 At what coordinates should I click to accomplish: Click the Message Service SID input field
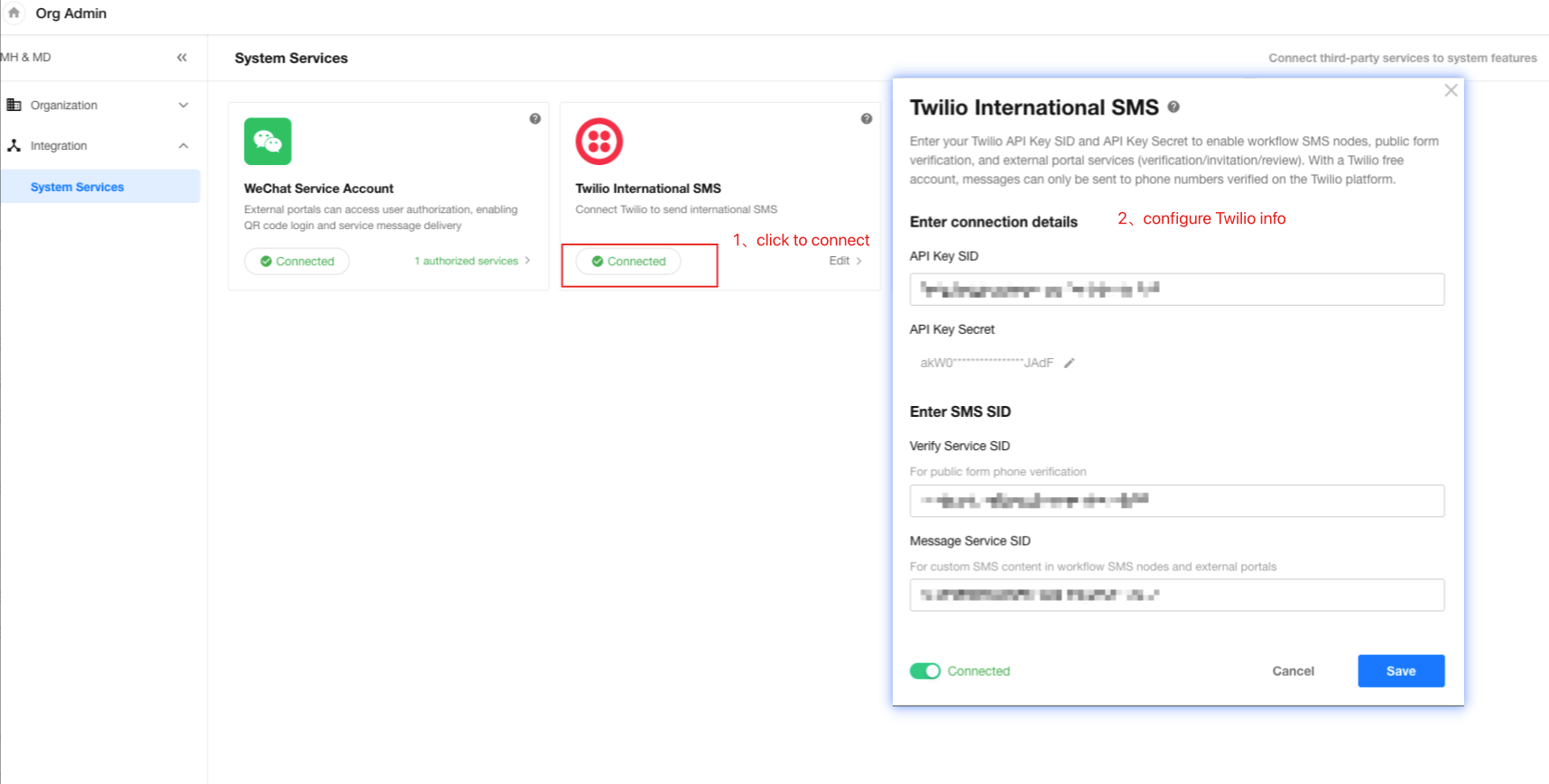pyautogui.click(x=1177, y=595)
